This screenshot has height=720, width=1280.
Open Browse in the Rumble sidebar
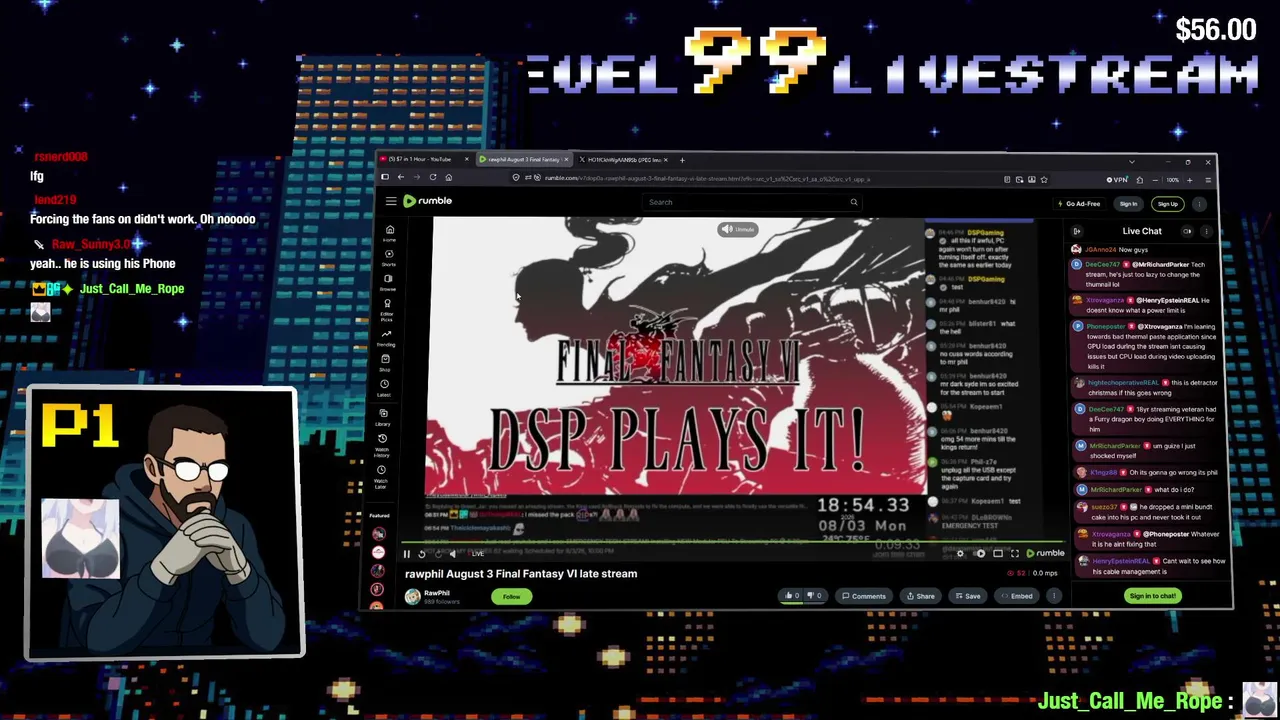(389, 282)
